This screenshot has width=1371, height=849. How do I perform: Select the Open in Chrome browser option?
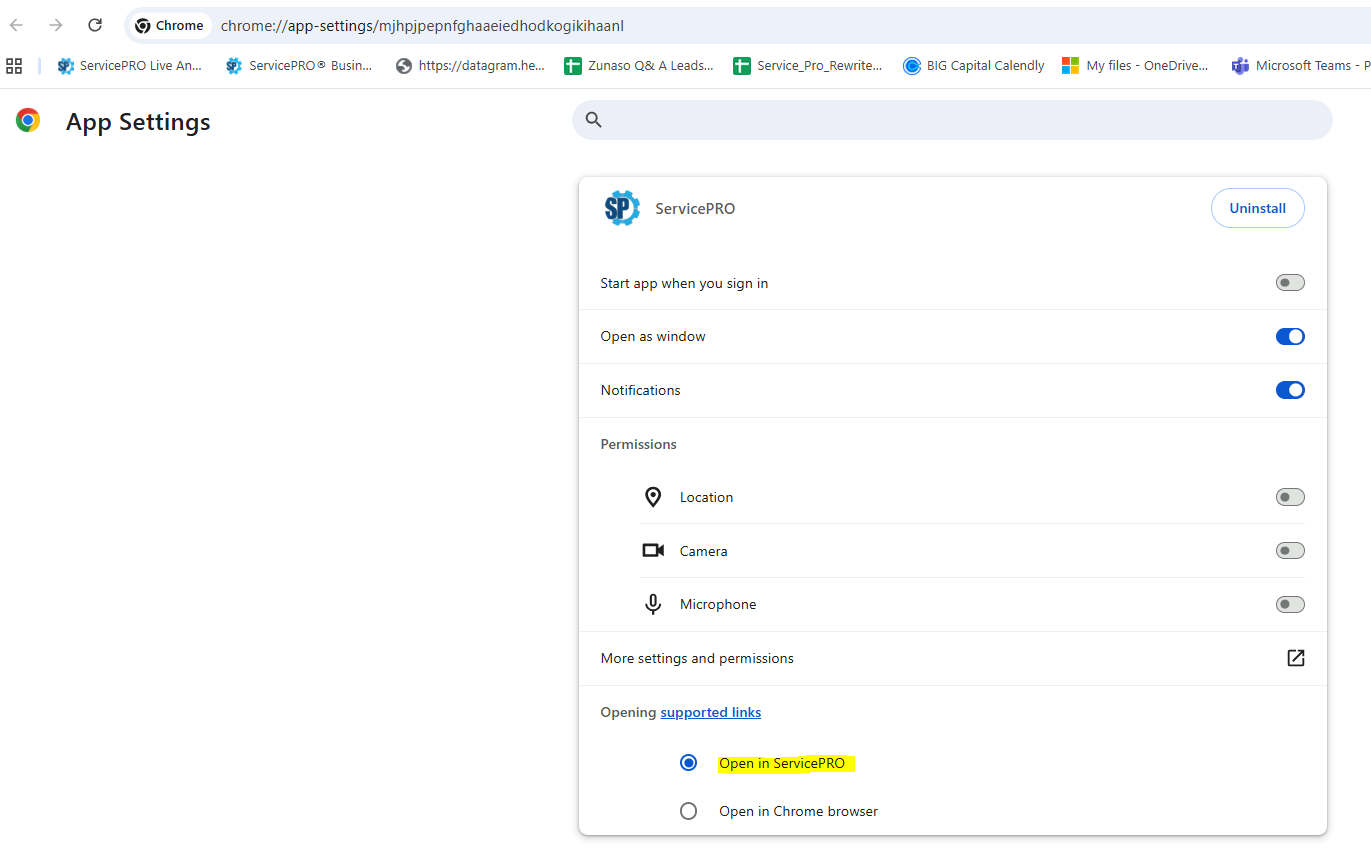pyautogui.click(x=688, y=811)
